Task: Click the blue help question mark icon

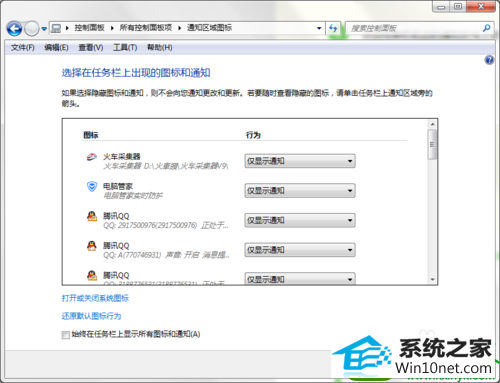Action: tap(489, 60)
